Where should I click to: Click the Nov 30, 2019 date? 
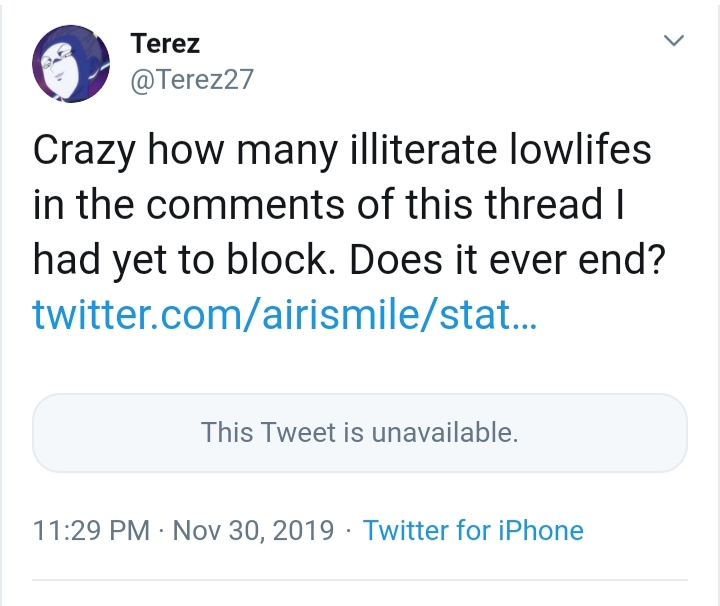click(x=253, y=530)
